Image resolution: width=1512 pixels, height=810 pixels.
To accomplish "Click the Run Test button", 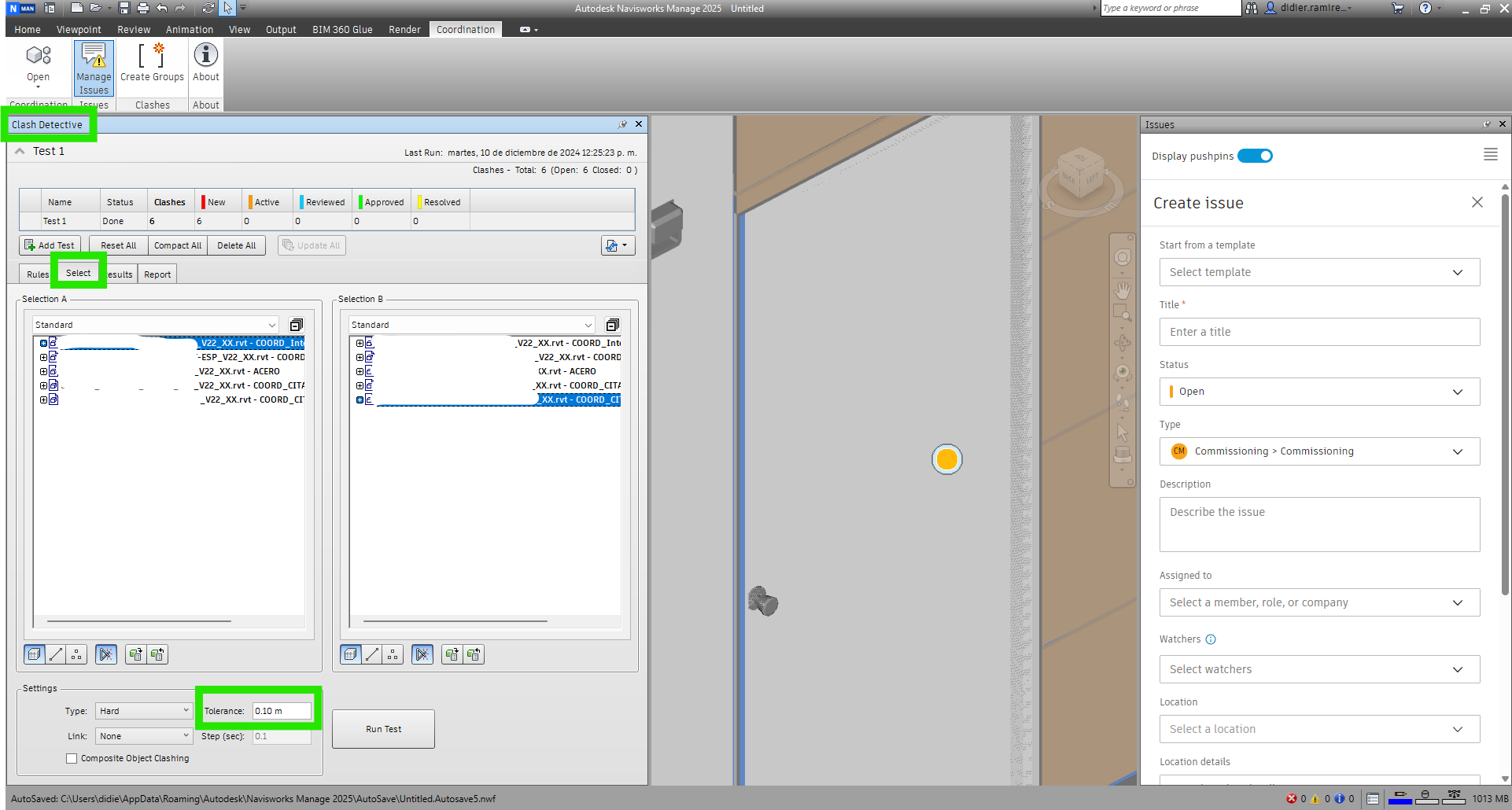I will click(x=383, y=729).
